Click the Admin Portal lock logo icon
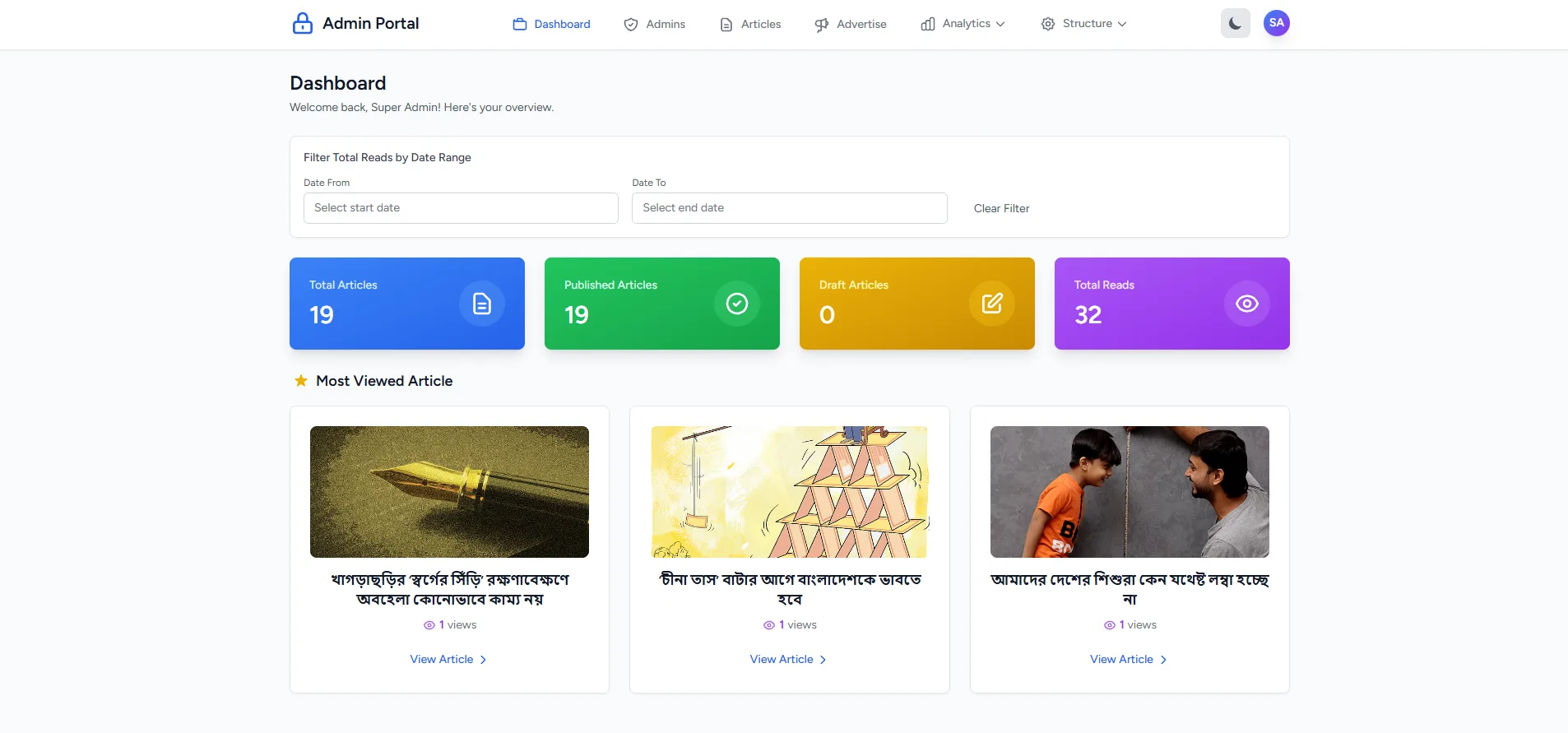Image resolution: width=1568 pixels, height=733 pixels. coord(303,23)
